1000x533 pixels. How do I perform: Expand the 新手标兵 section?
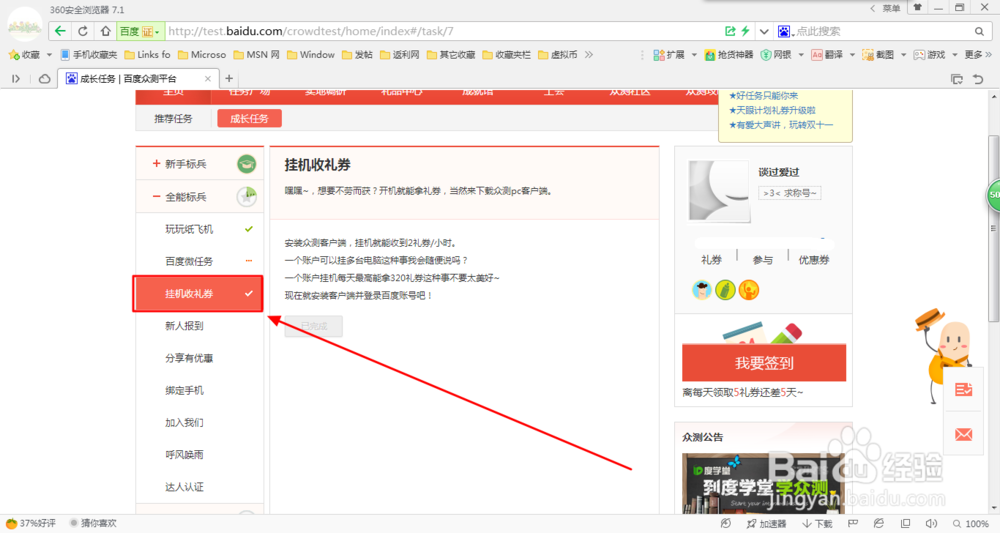click(x=200, y=164)
